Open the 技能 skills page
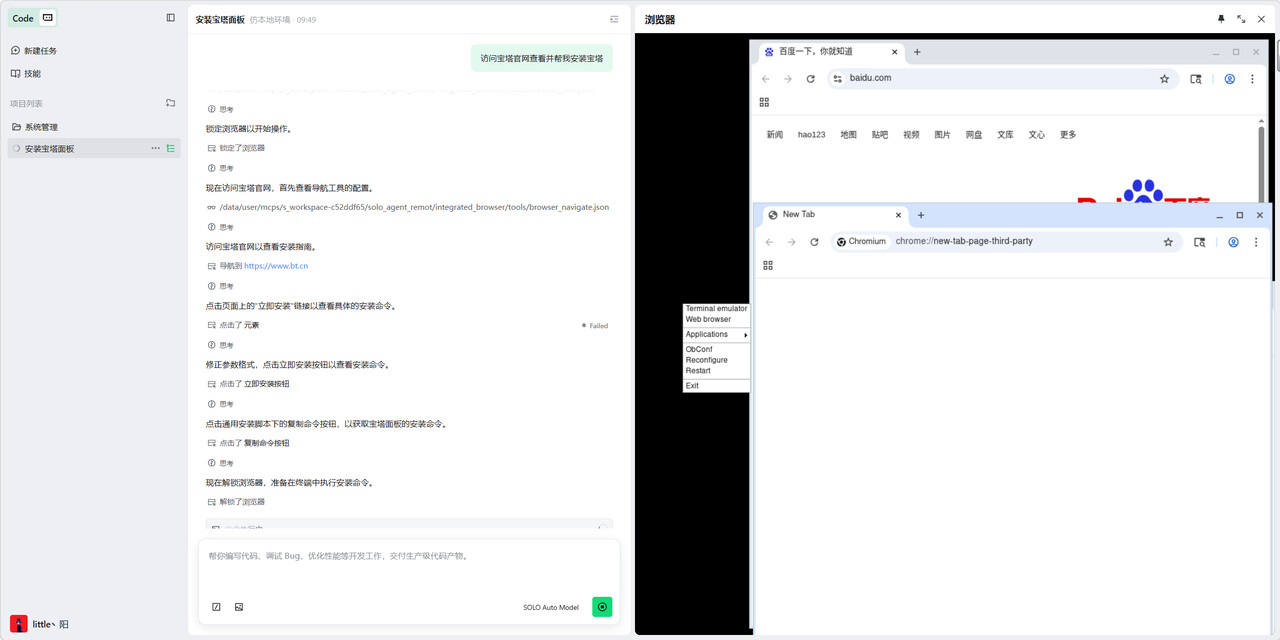The height and width of the screenshot is (640, 1280). click(x=26, y=73)
